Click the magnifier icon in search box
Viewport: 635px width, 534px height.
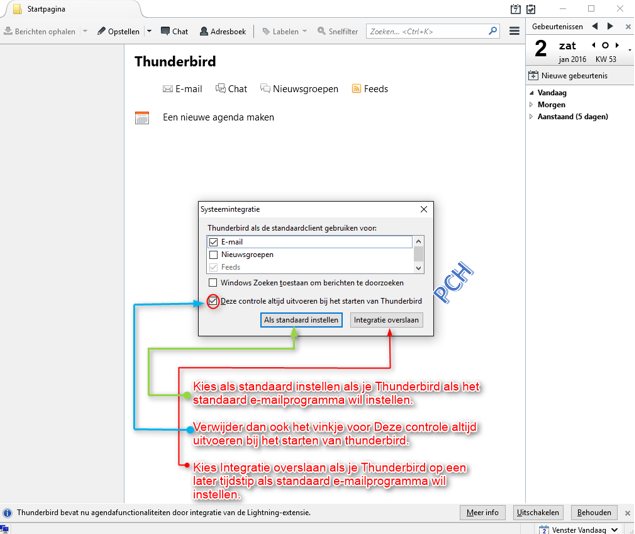click(492, 31)
